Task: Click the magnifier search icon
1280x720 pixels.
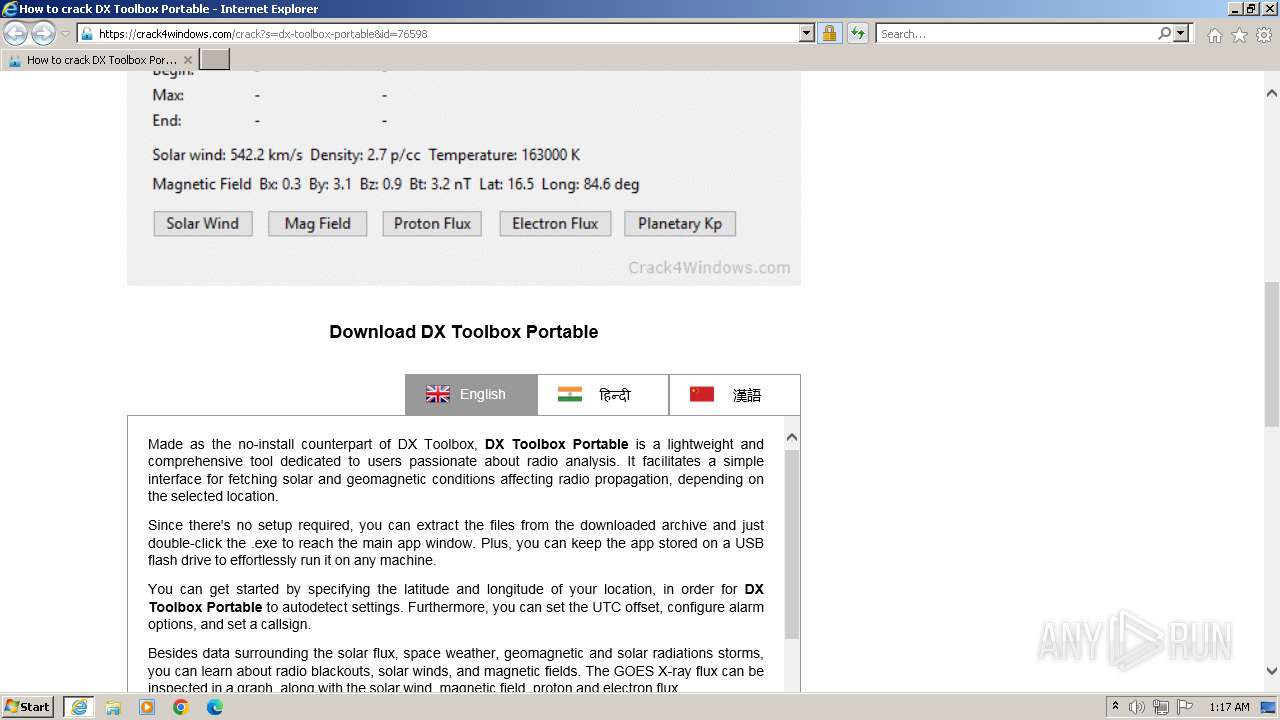Action: [x=1164, y=33]
